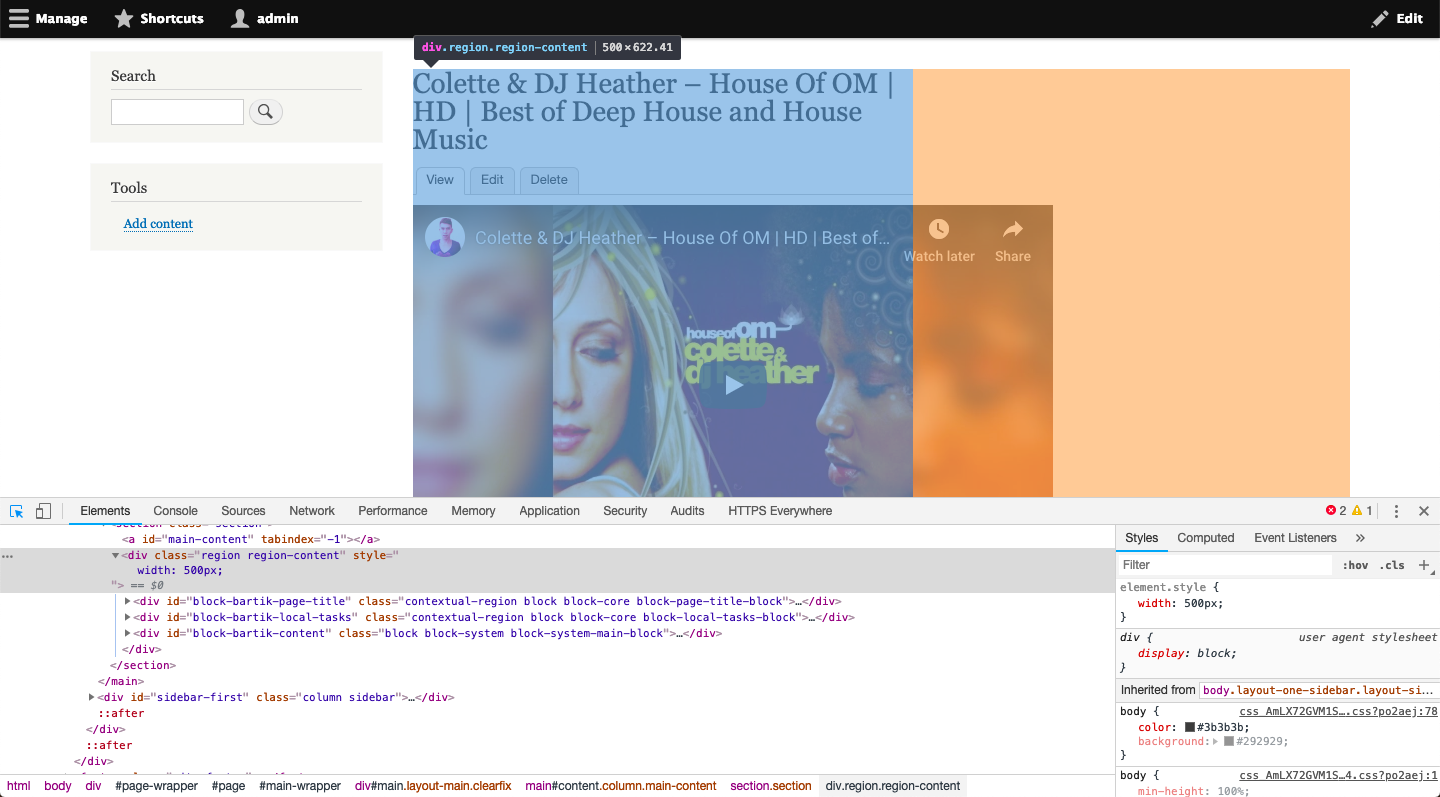Select the Styles pane tab

click(1141, 538)
